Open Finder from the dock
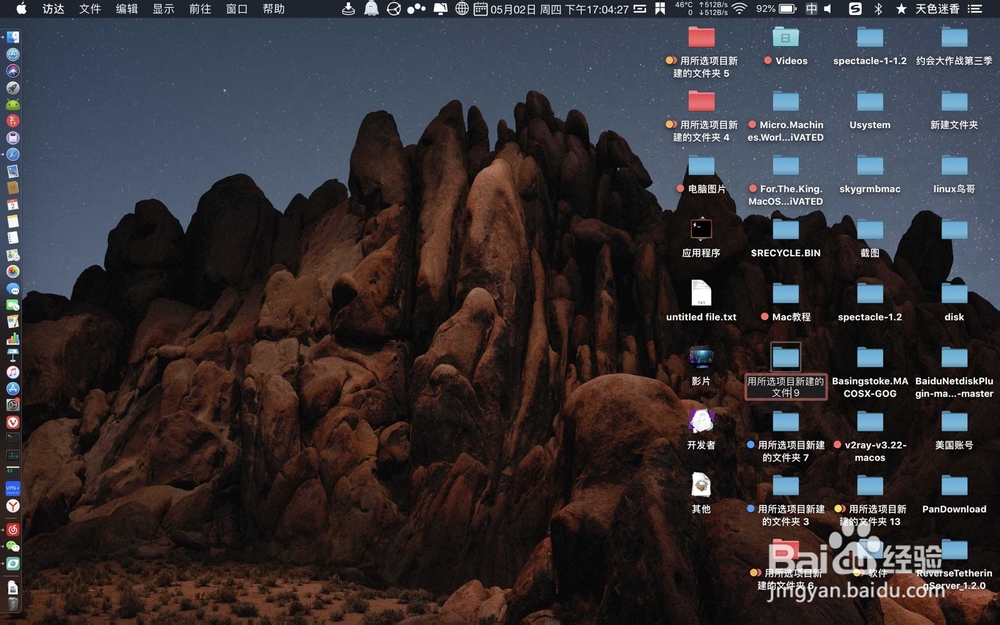The width and height of the screenshot is (1000, 625). click(x=13, y=38)
